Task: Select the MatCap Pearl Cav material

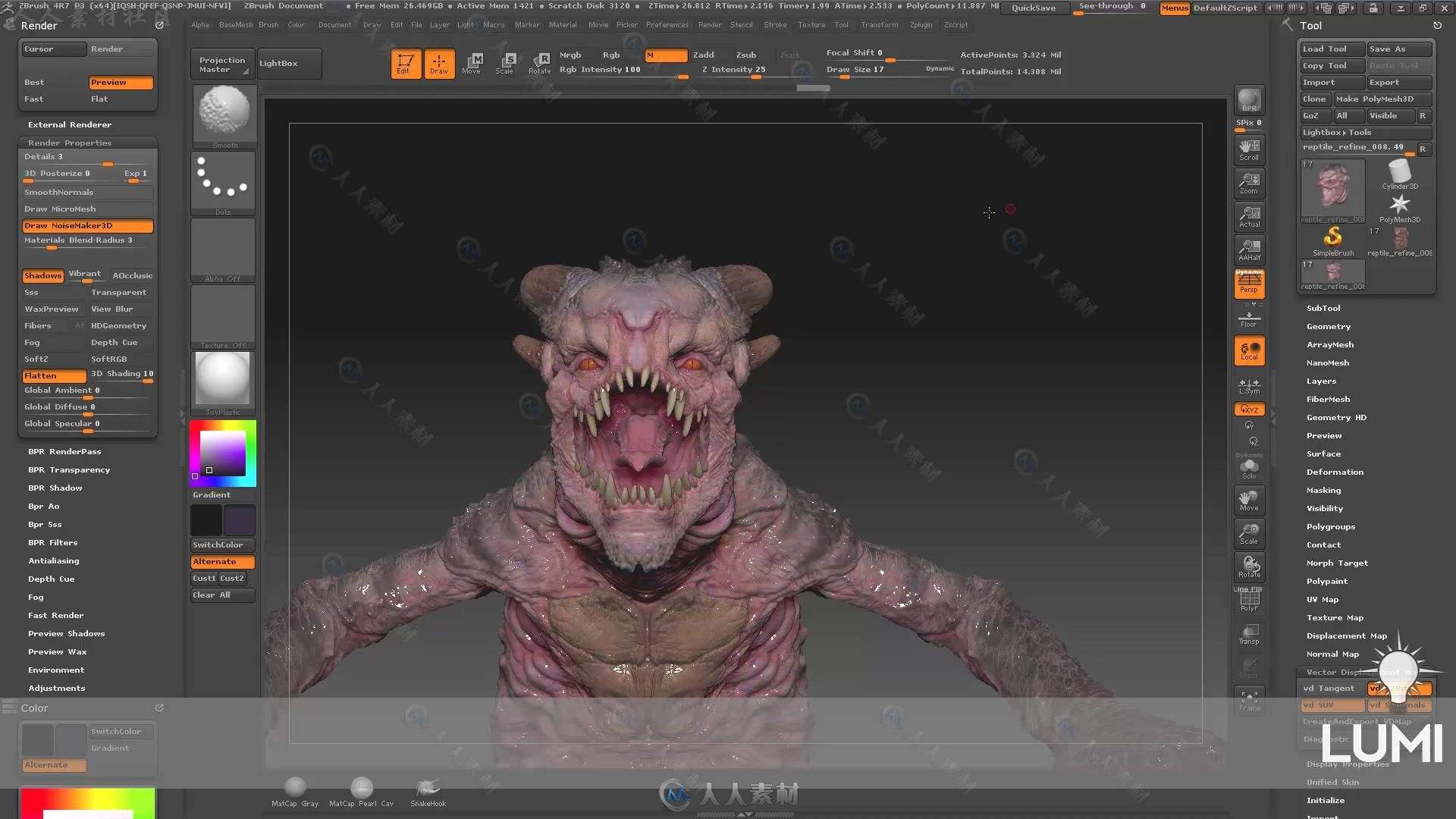Action: [x=362, y=792]
